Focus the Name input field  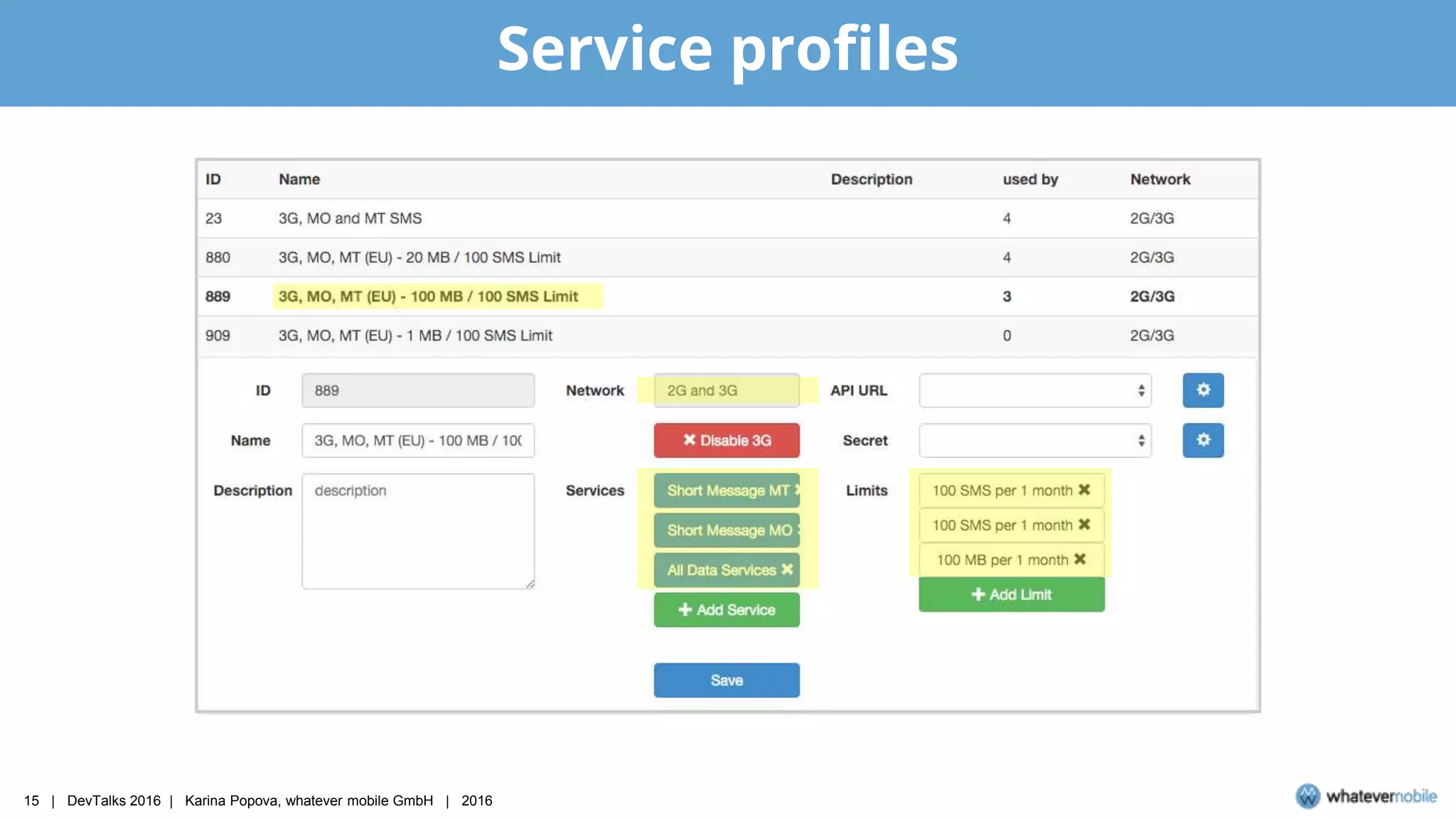418,441
